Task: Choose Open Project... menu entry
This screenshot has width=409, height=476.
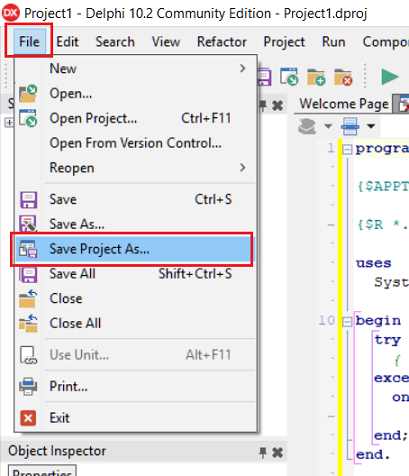Action: [136, 118]
